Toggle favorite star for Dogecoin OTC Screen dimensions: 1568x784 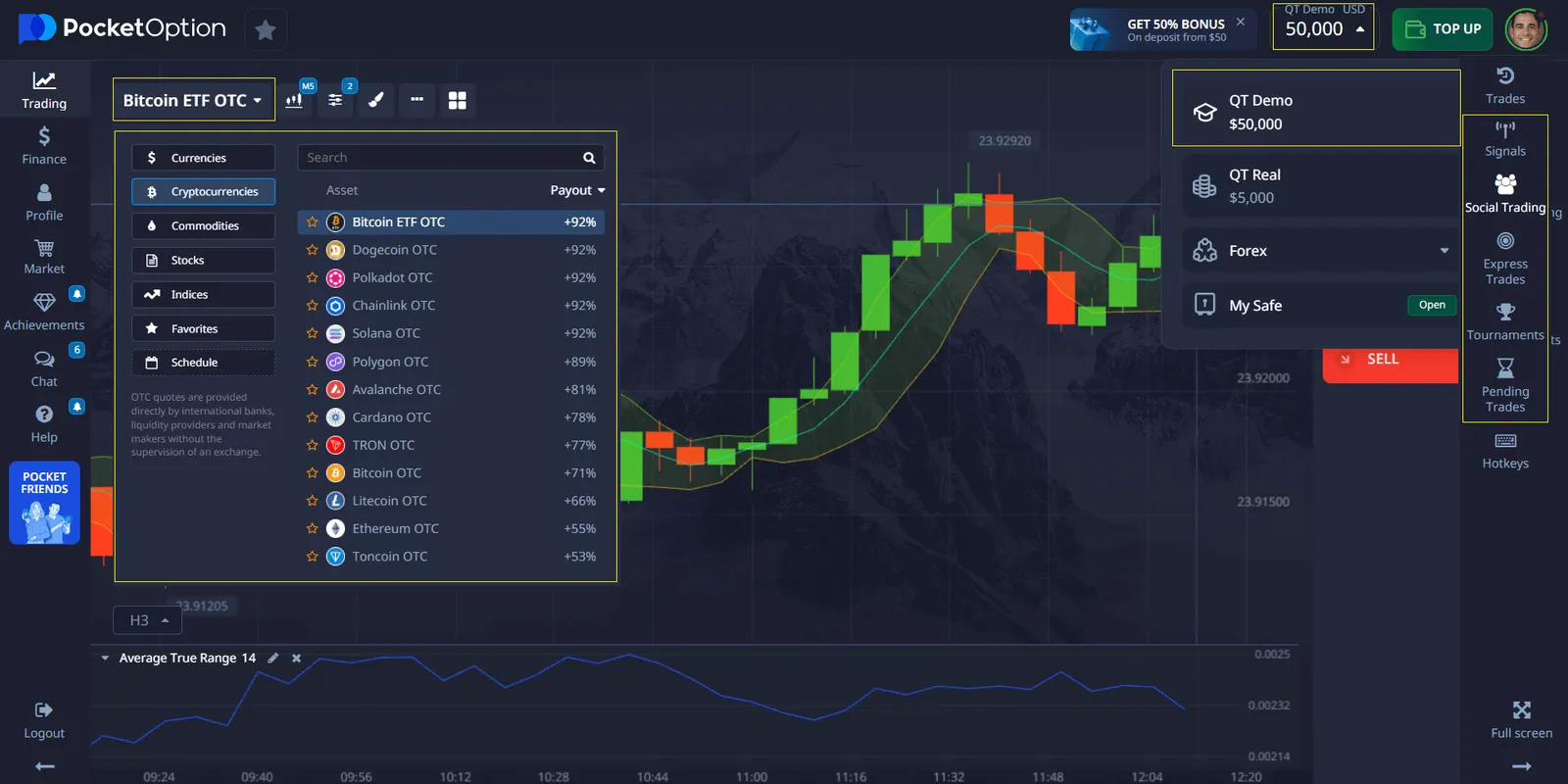312,250
